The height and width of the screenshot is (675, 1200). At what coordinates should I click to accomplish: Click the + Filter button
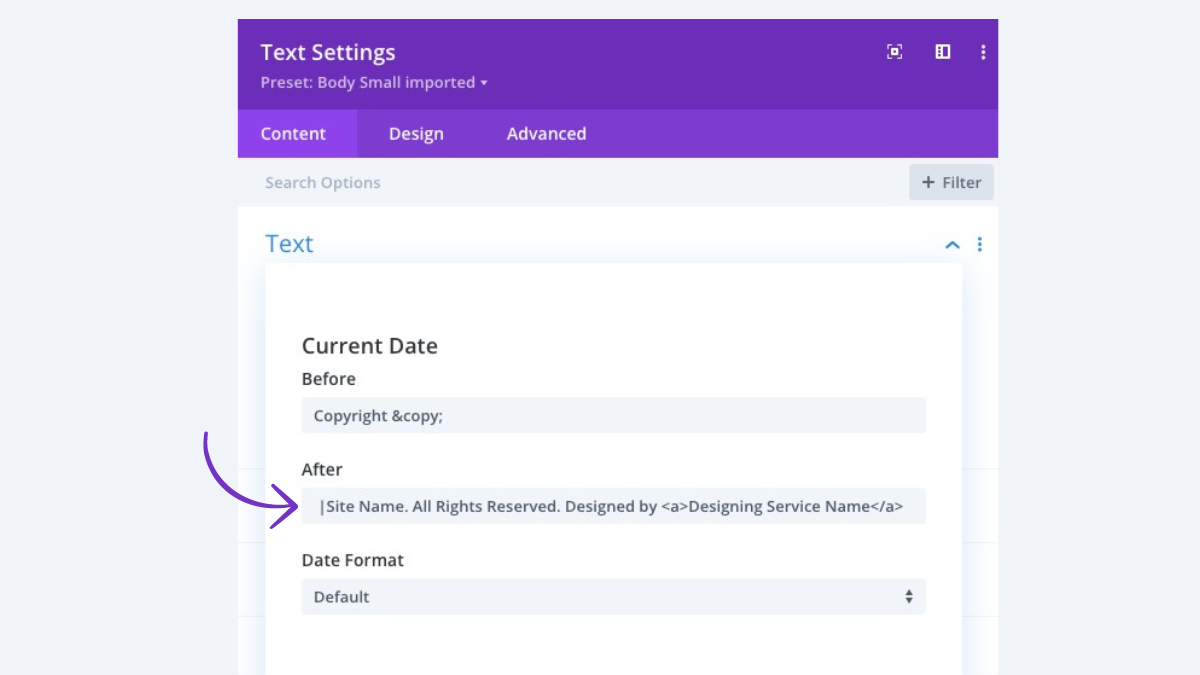point(951,182)
